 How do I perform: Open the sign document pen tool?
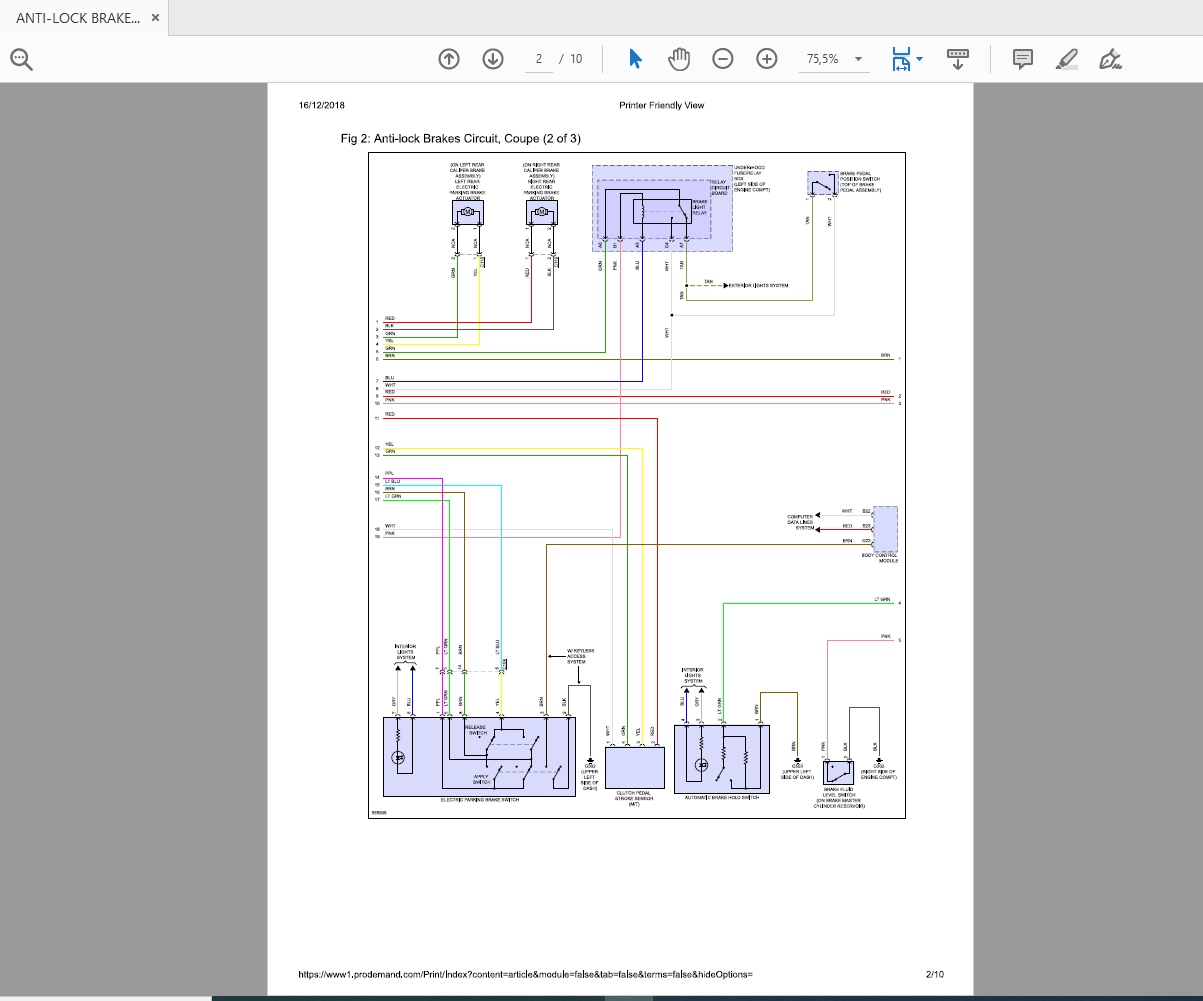(1109, 59)
